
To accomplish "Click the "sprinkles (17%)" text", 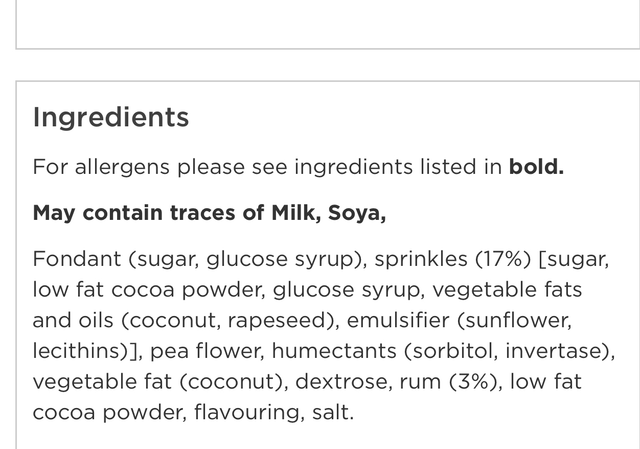I will [452, 259].
